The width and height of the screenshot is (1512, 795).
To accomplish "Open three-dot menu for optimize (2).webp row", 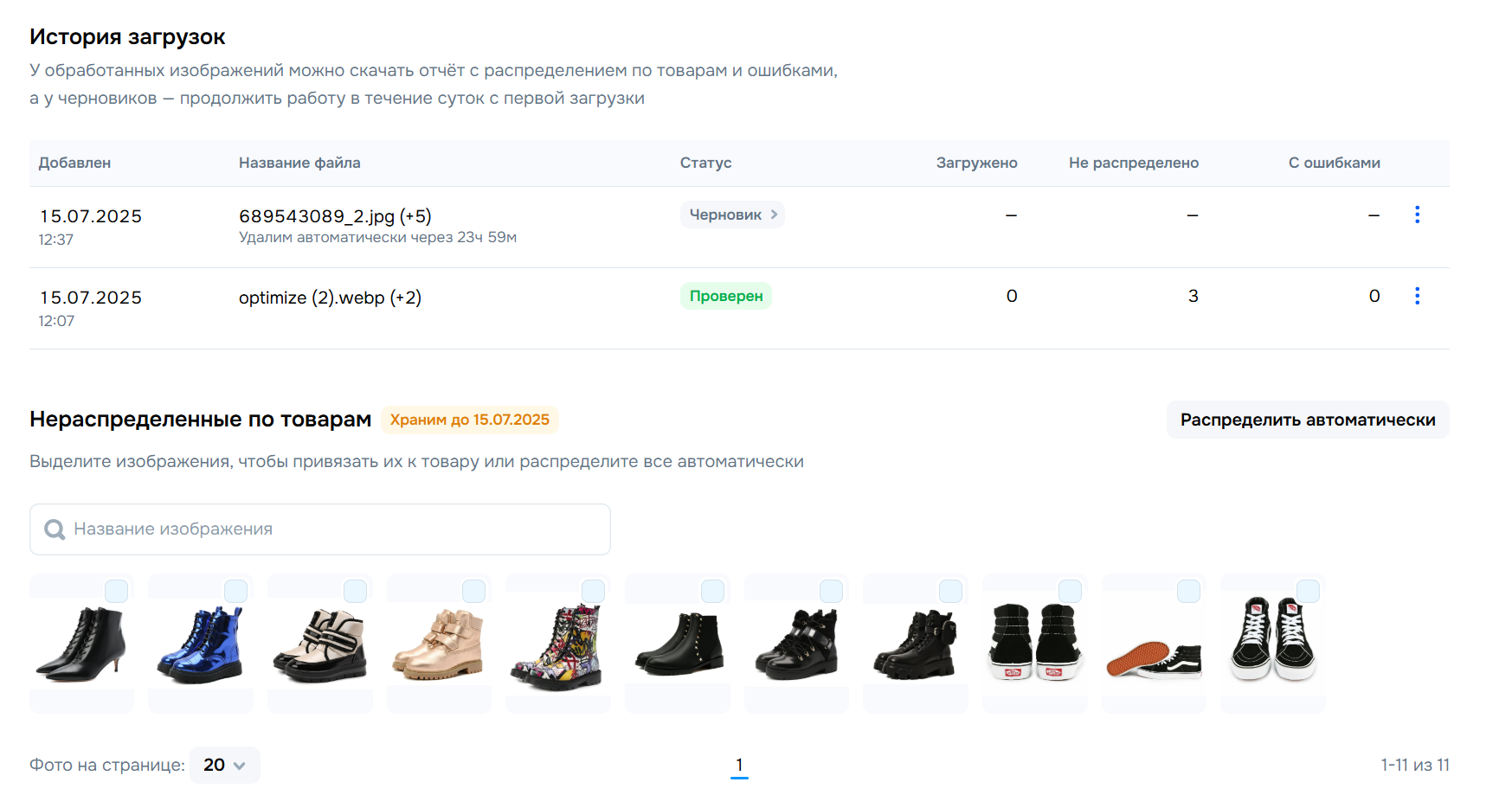I will click(1417, 296).
